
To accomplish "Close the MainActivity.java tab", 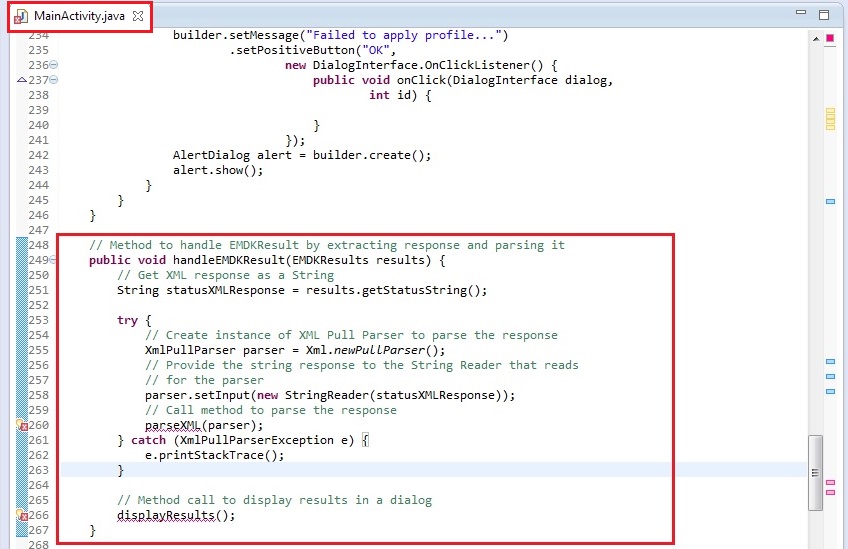I will 138,16.
